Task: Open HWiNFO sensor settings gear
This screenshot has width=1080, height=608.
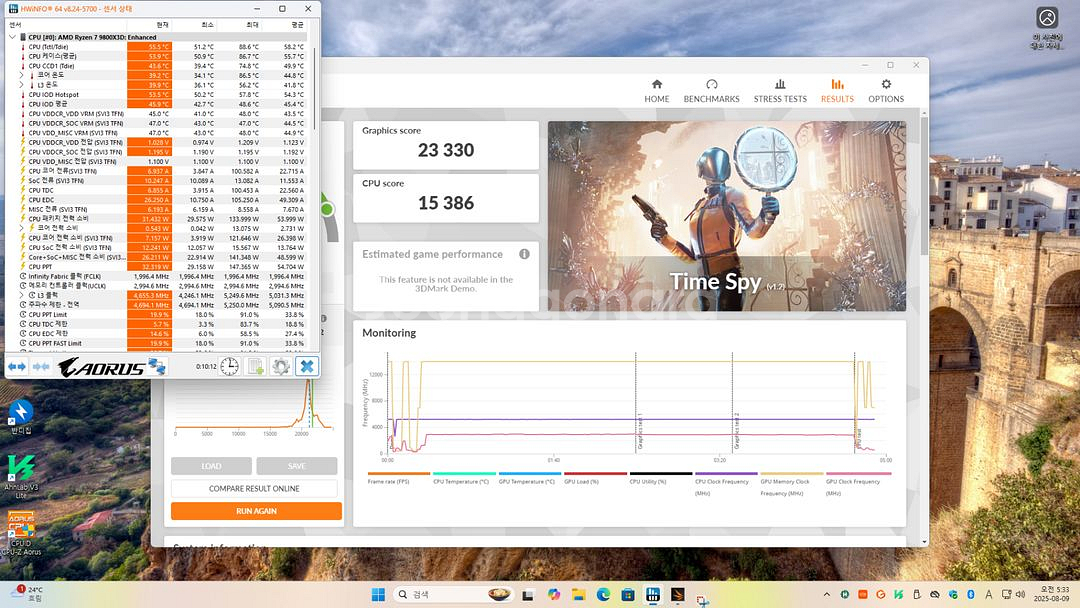Action: 281,367
